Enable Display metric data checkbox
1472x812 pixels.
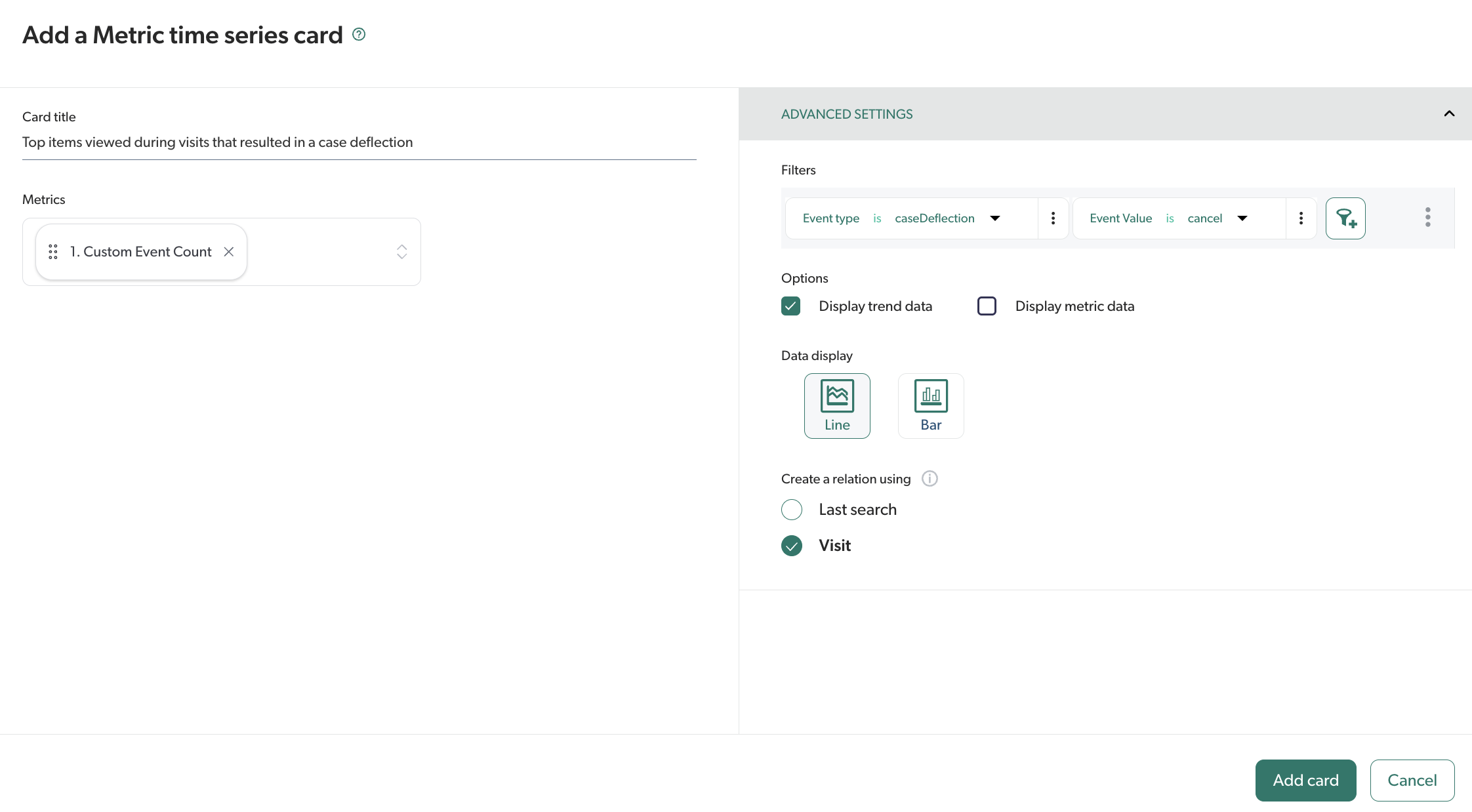pos(987,306)
